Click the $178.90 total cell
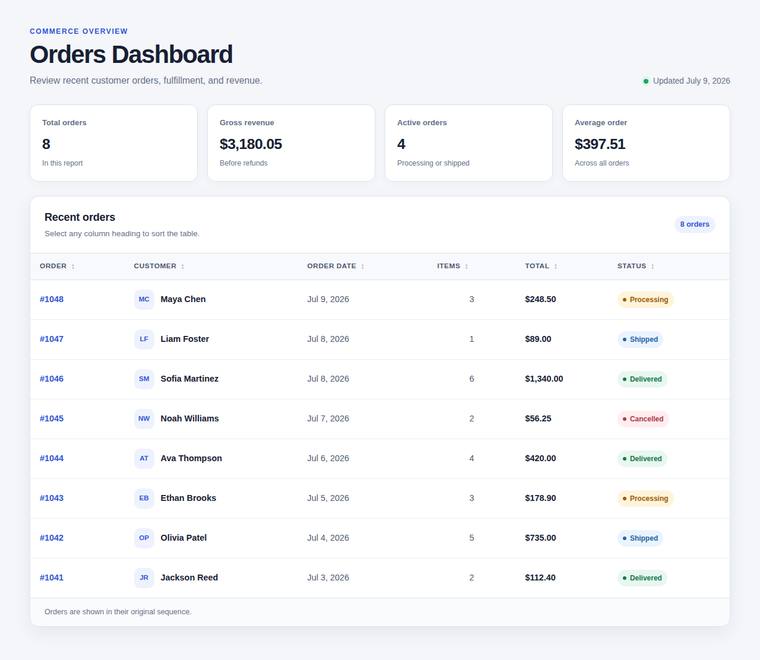This screenshot has height=660, width=760. (540, 498)
